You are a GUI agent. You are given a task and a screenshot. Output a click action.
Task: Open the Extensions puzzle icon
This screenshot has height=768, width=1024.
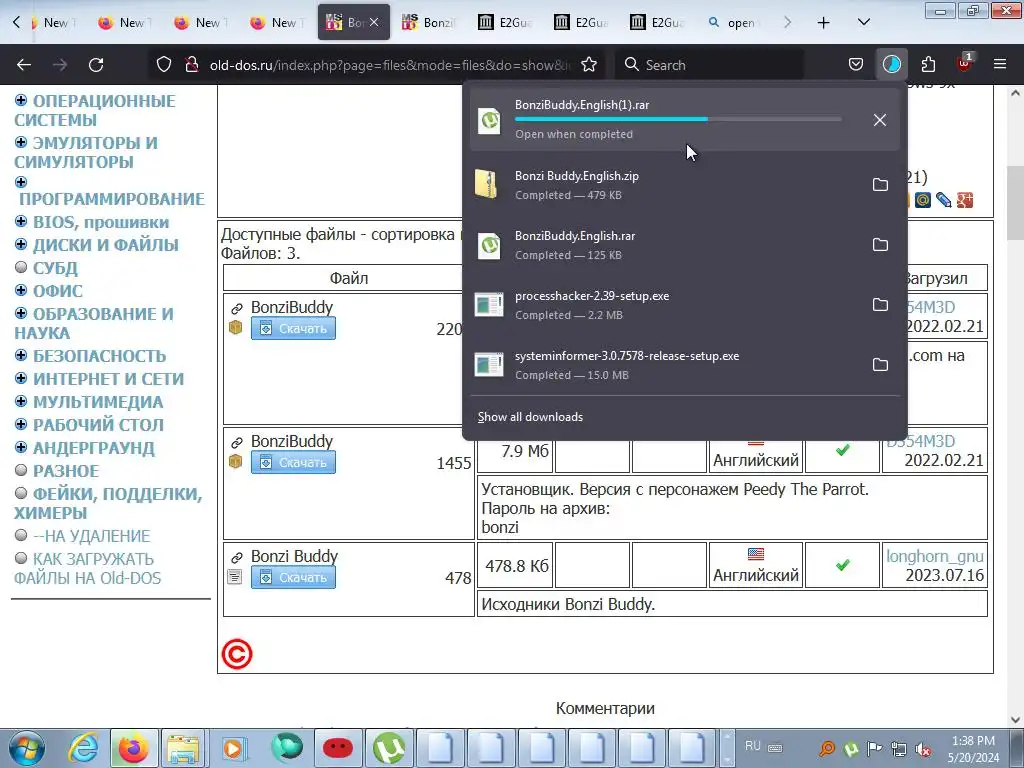pyautogui.click(x=928, y=64)
